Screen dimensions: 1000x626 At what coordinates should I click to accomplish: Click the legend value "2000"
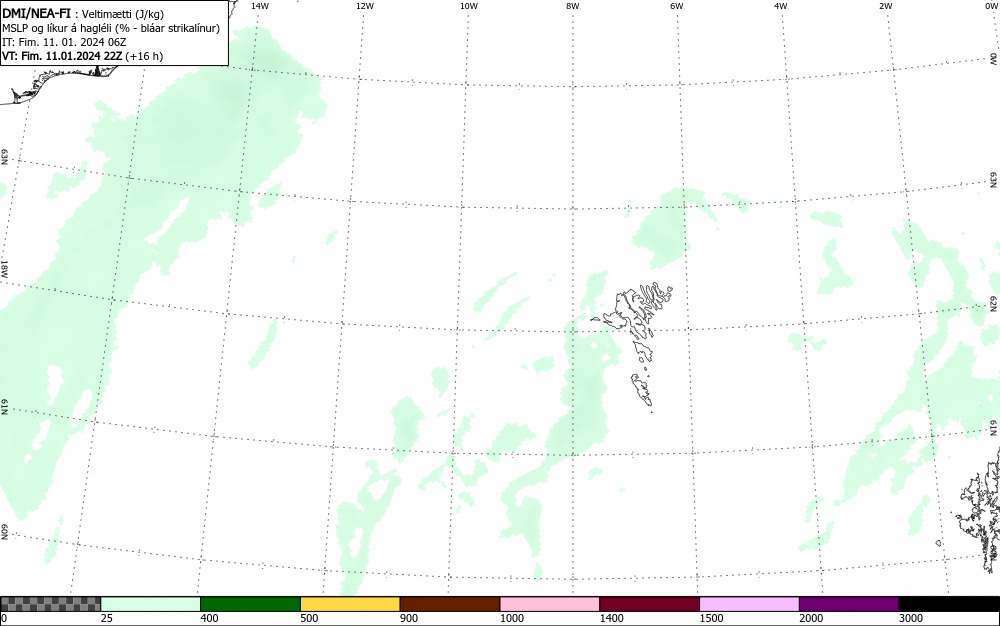(x=811, y=618)
